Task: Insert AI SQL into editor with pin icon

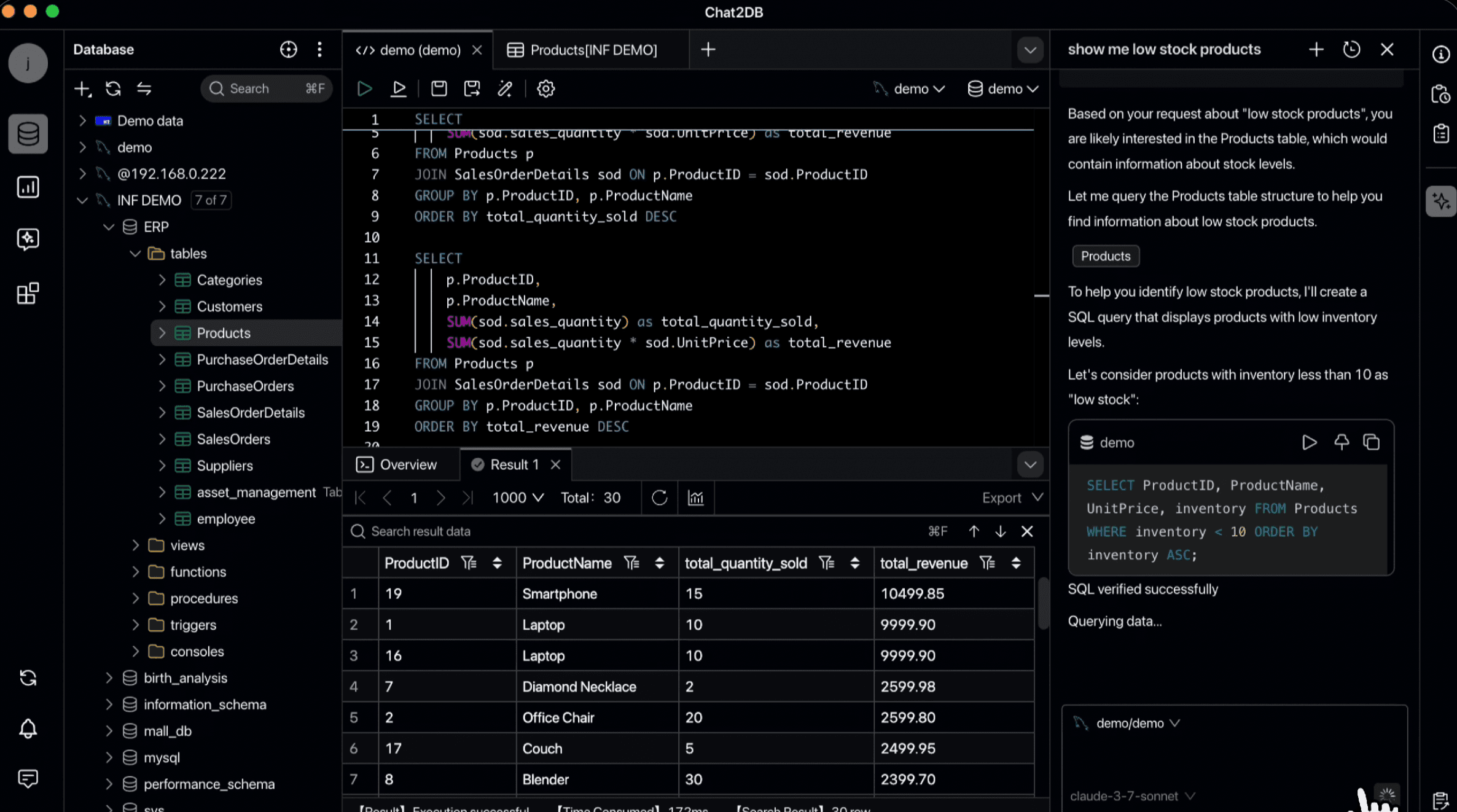Action: (x=1341, y=442)
